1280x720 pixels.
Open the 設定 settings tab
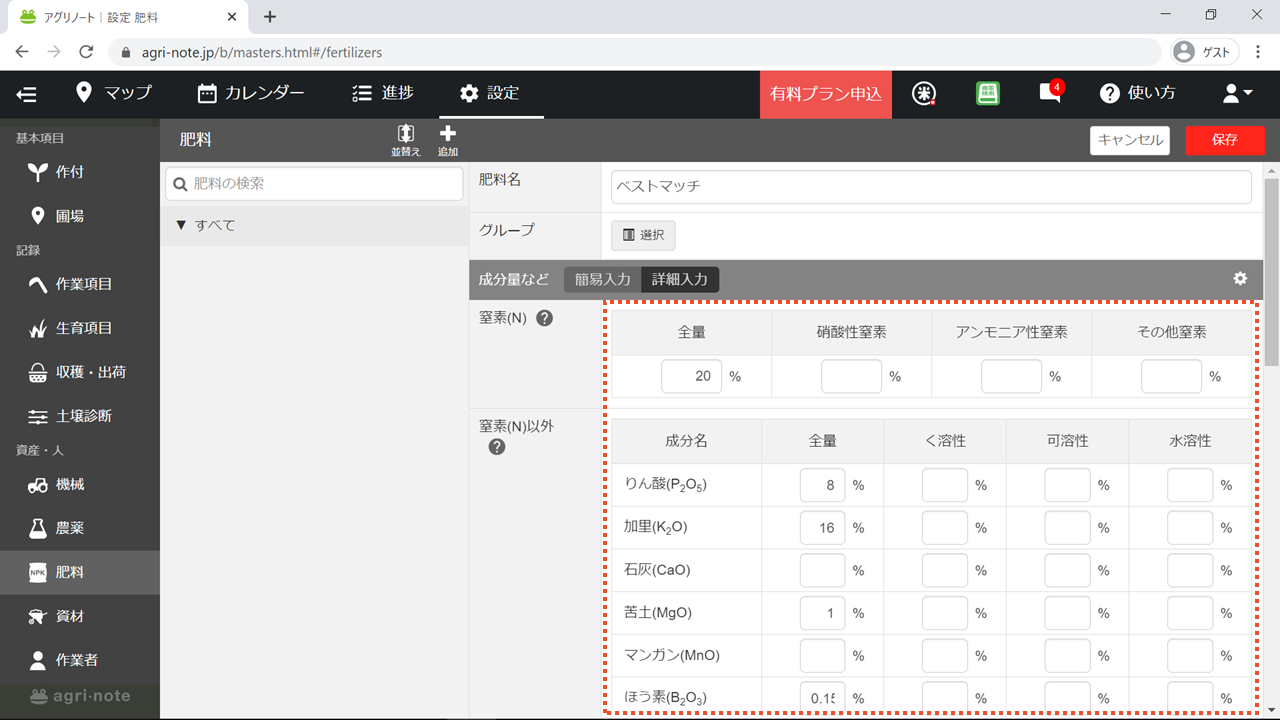coord(489,93)
